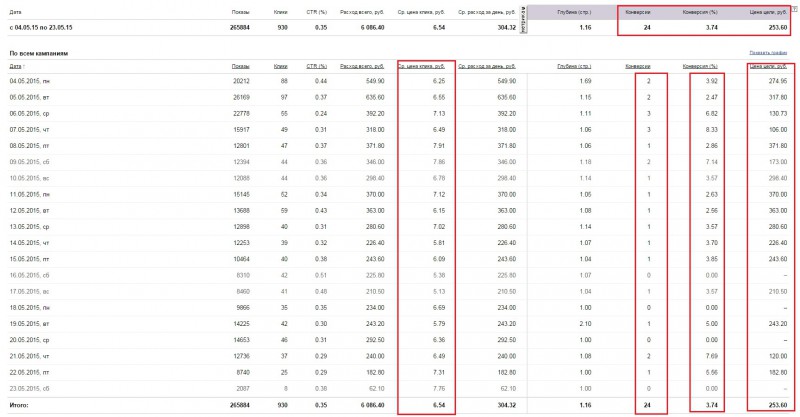Click average click price 7.91 for 08.05.2015

439,146
